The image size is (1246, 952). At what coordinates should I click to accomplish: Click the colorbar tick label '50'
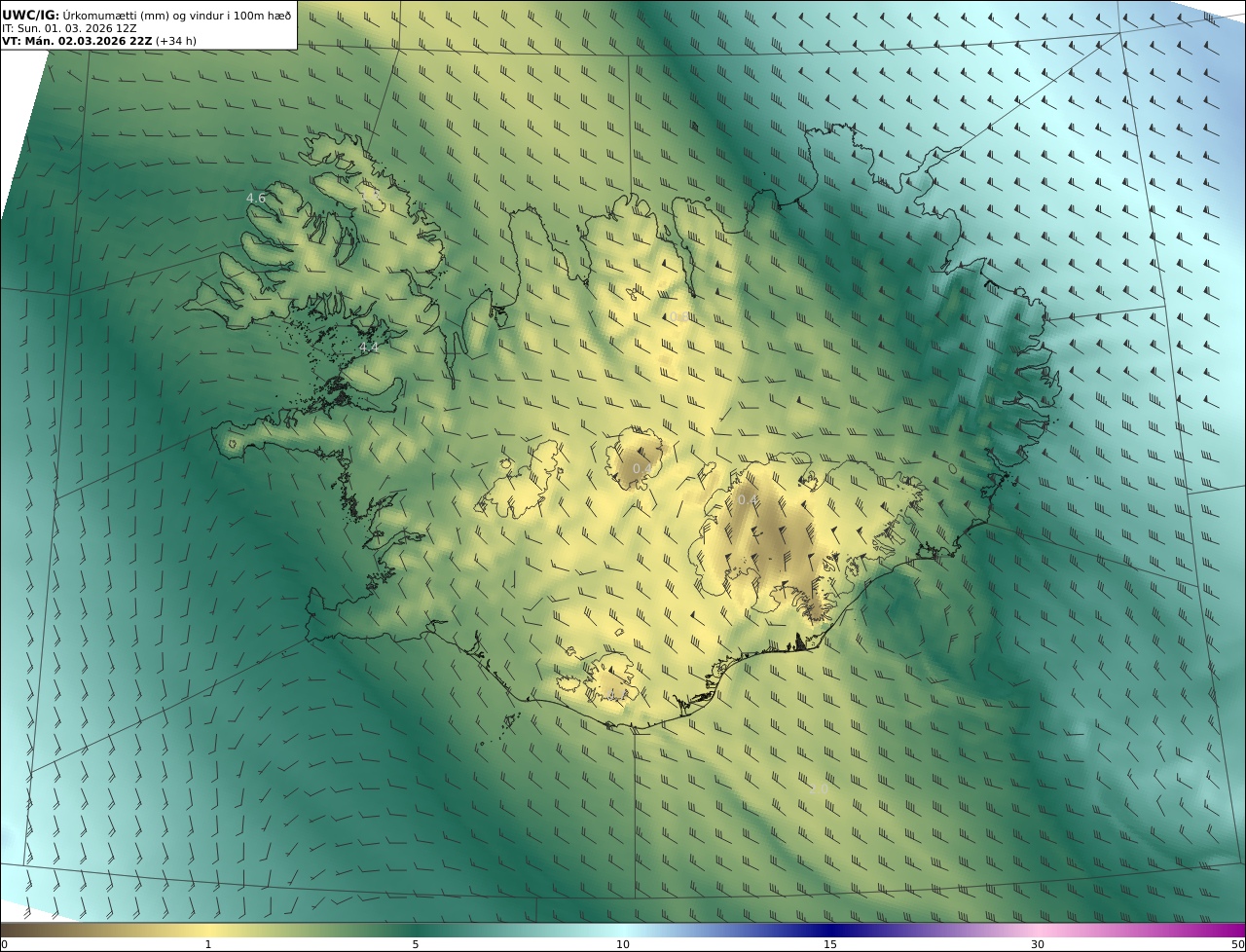point(1238,944)
